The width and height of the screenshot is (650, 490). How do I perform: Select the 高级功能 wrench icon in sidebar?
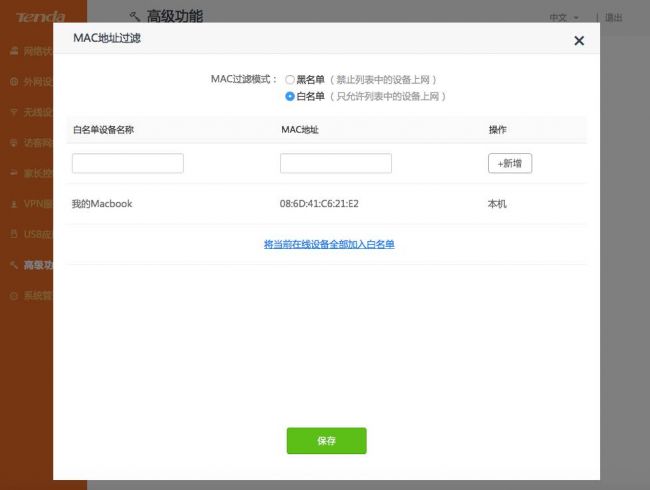(14, 264)
